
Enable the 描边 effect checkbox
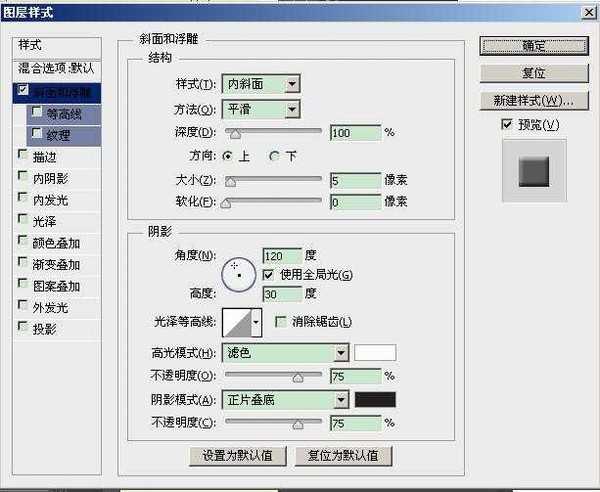[x=23, y=155]
